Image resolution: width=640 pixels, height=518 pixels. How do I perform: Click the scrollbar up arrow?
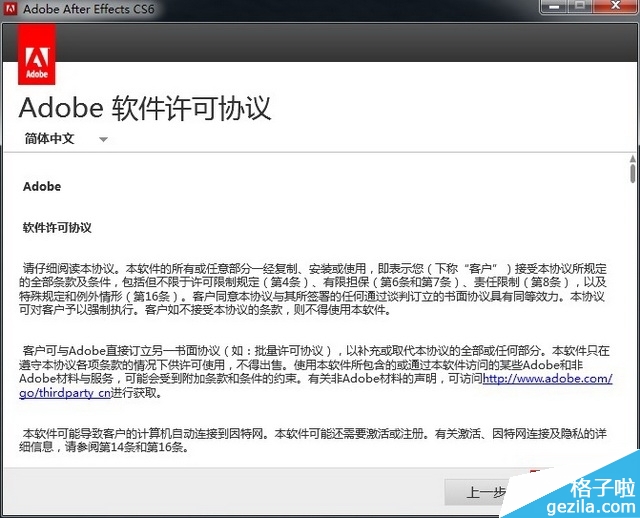coord(632,157)
